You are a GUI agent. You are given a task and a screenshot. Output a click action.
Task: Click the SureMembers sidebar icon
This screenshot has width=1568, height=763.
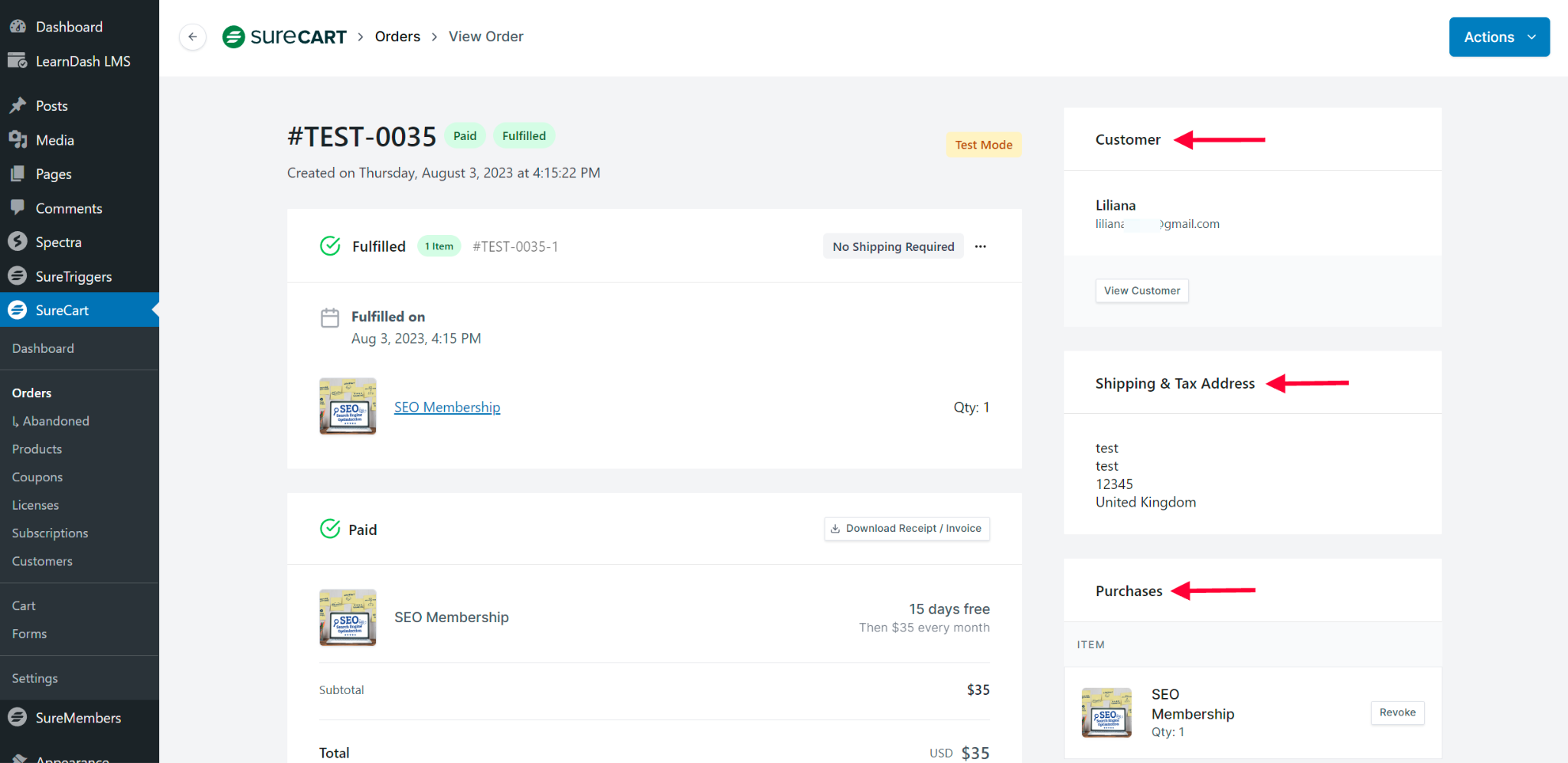18,717
